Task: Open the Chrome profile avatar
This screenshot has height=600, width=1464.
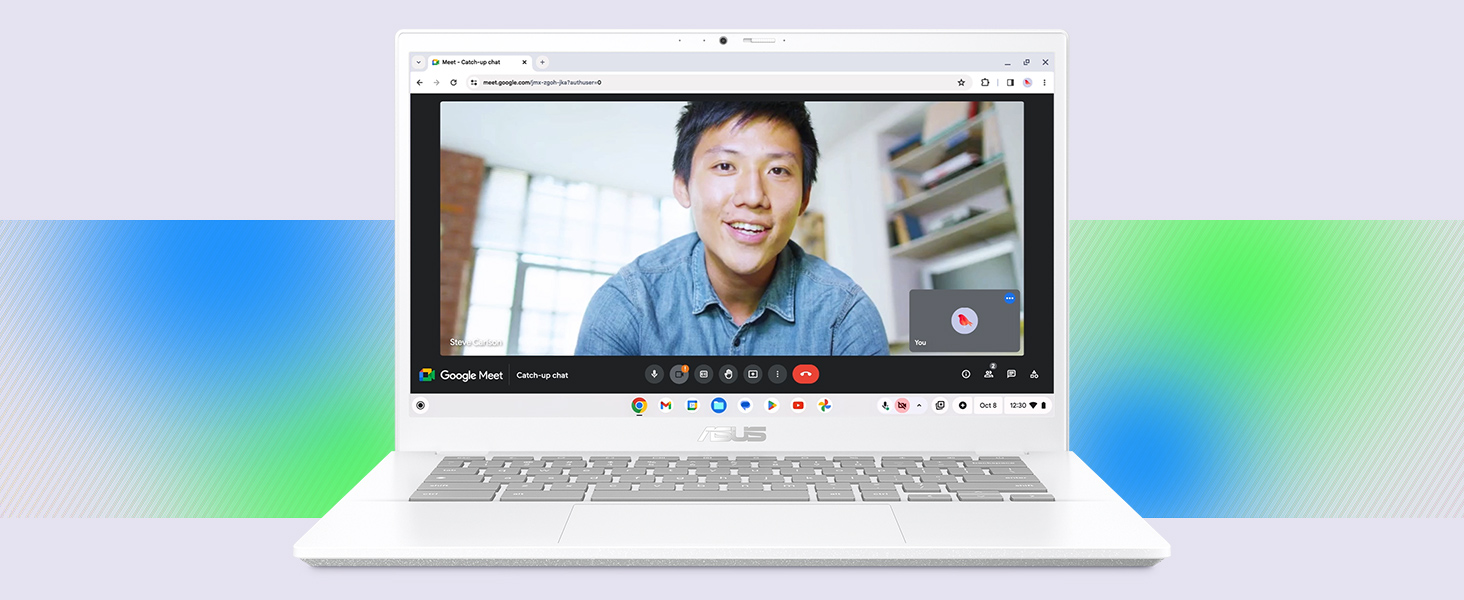Action: coord(1027,82)
